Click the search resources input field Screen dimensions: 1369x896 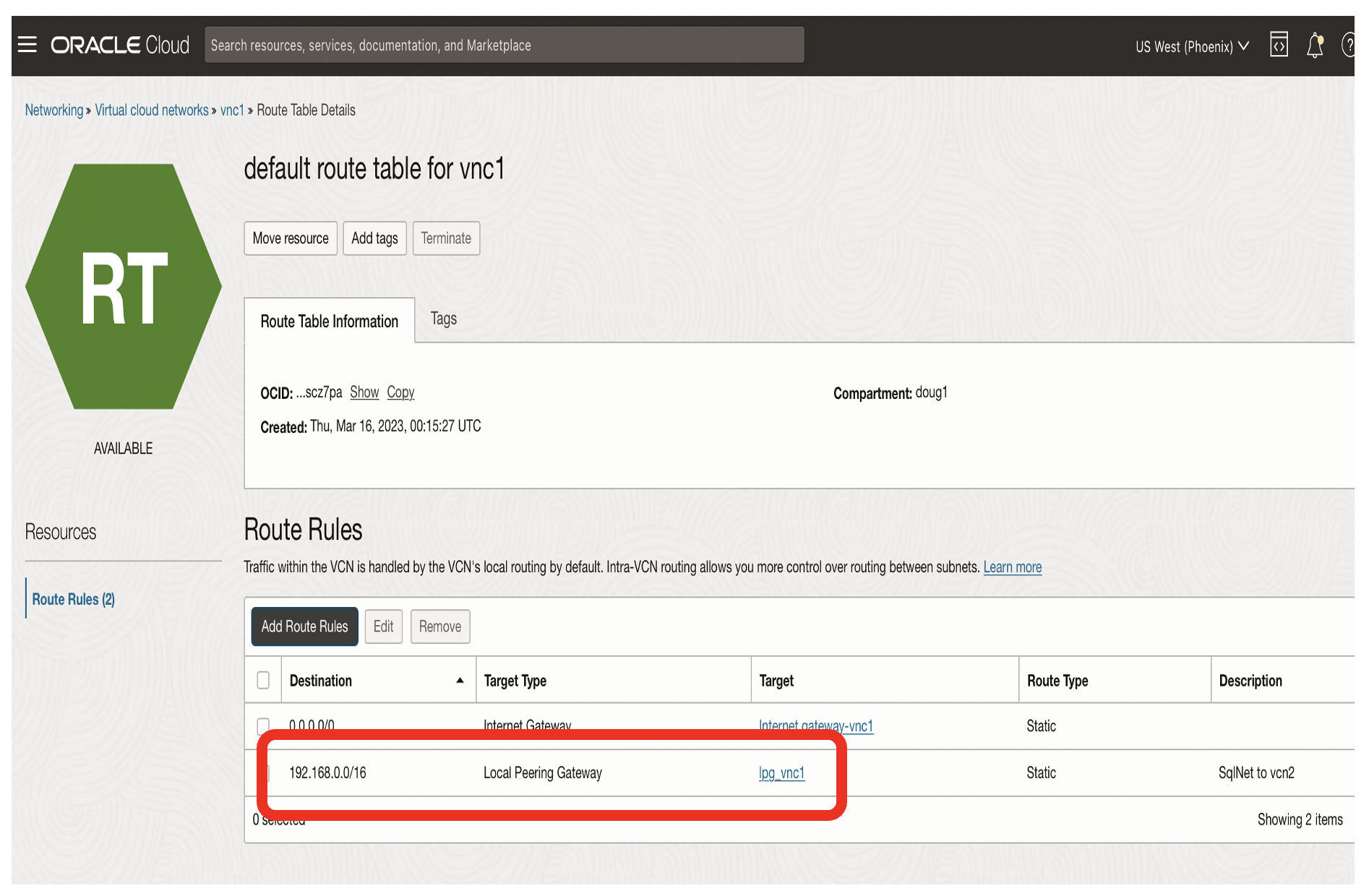click(x=505, y=44)
